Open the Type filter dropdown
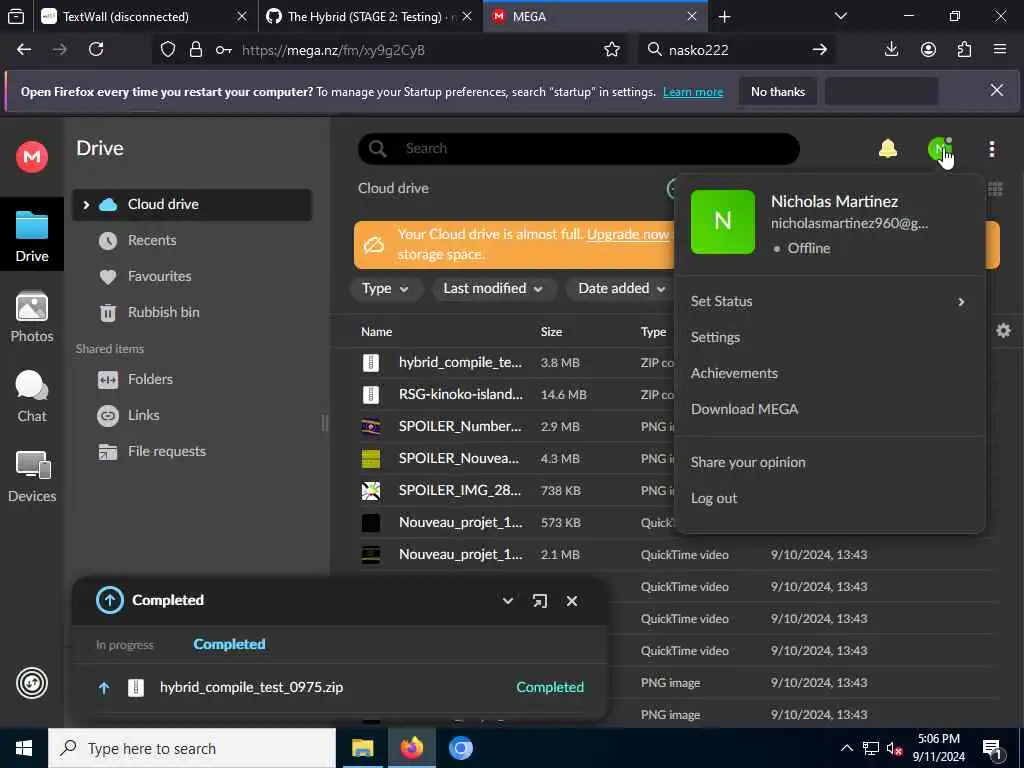 (x=385, y=289)
